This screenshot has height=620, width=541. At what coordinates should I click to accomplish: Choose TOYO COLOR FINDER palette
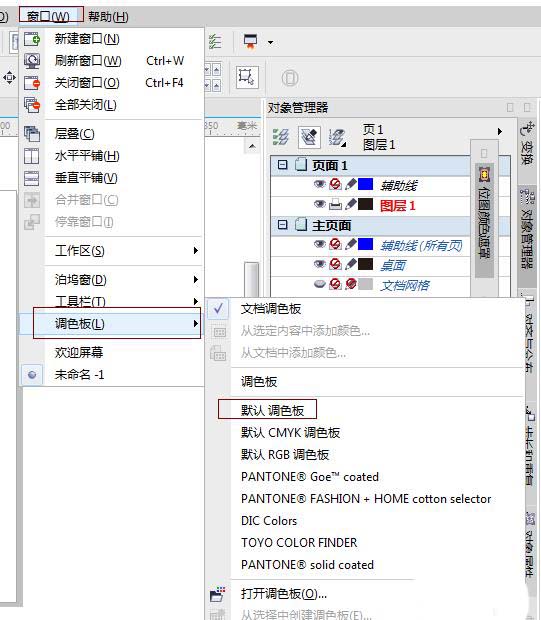click(299, 543)
